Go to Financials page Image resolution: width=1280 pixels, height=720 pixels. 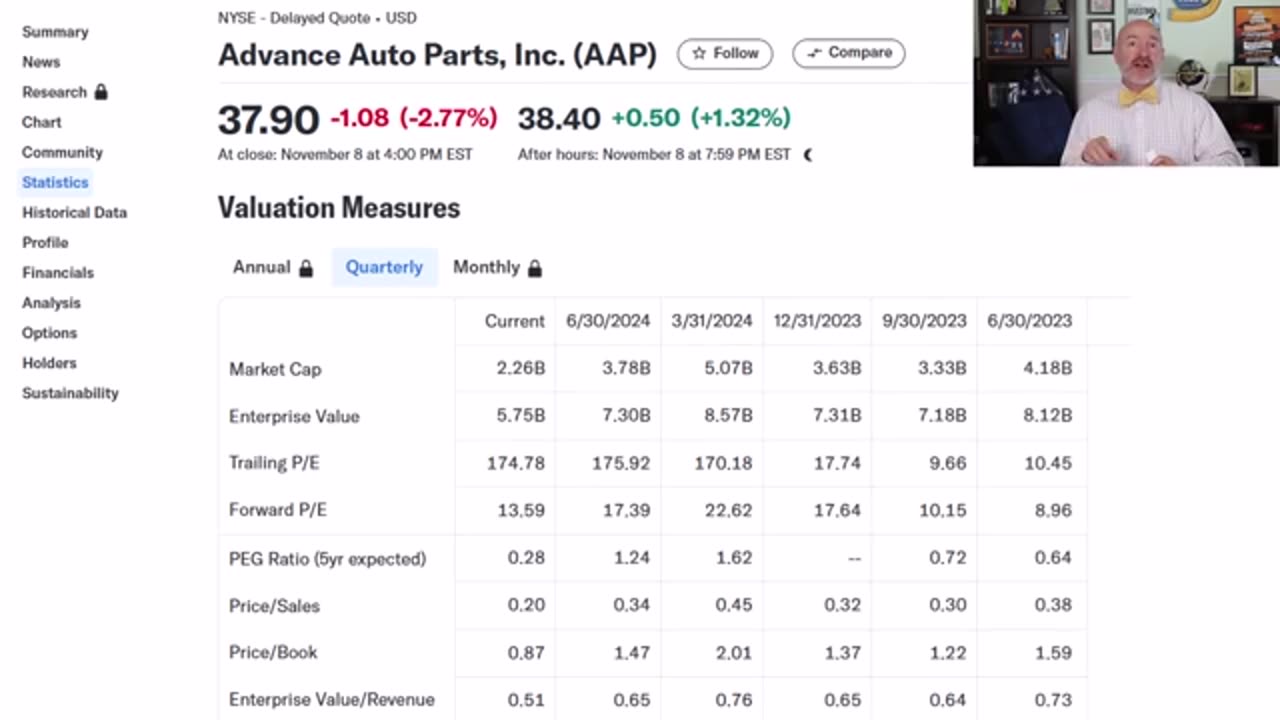(x=58, y=272)
